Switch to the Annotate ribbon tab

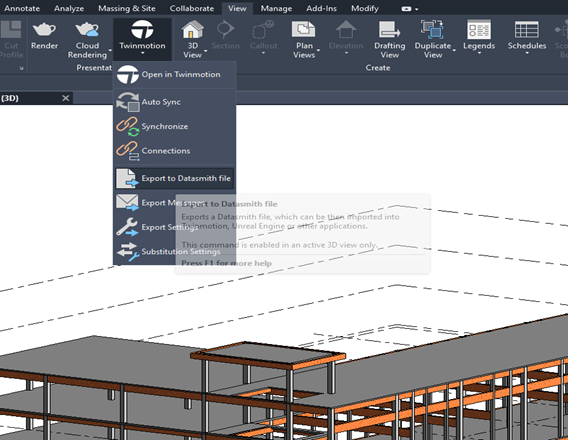(22, 8)
